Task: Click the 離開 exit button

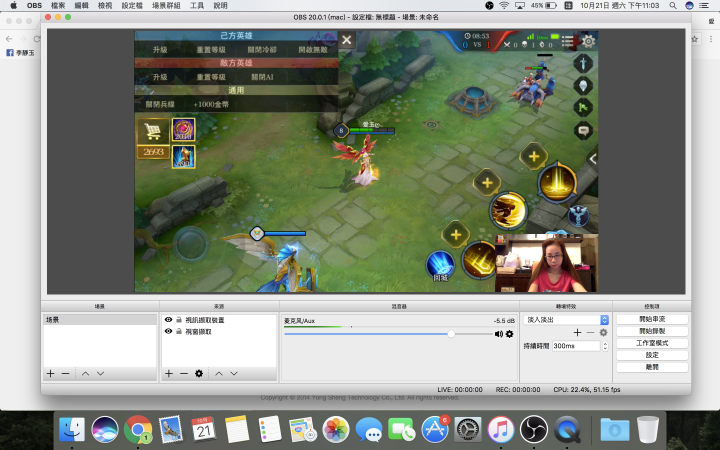Action: click(x=652, y=367)
